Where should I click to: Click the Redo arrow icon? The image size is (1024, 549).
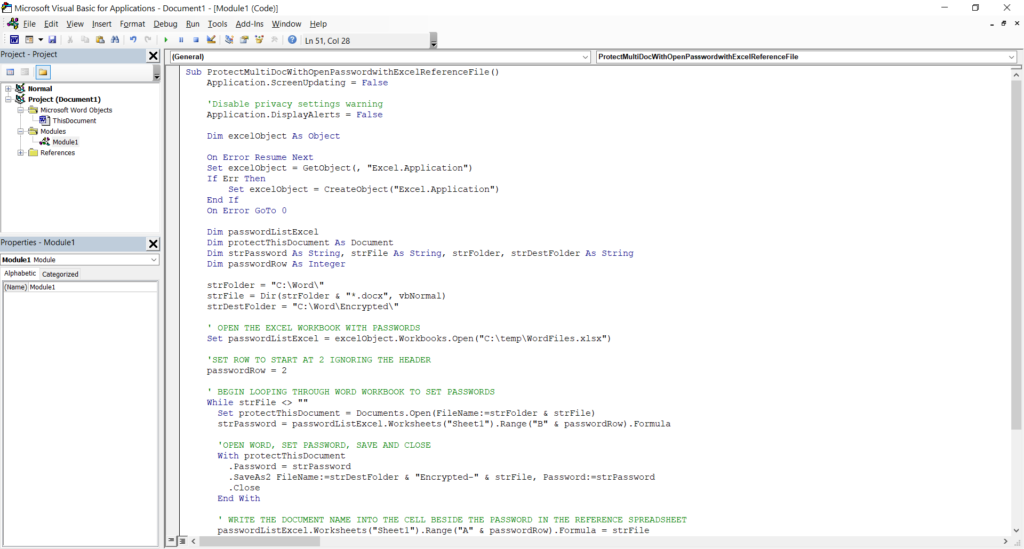pyautogui.click(x=148, y=40)
